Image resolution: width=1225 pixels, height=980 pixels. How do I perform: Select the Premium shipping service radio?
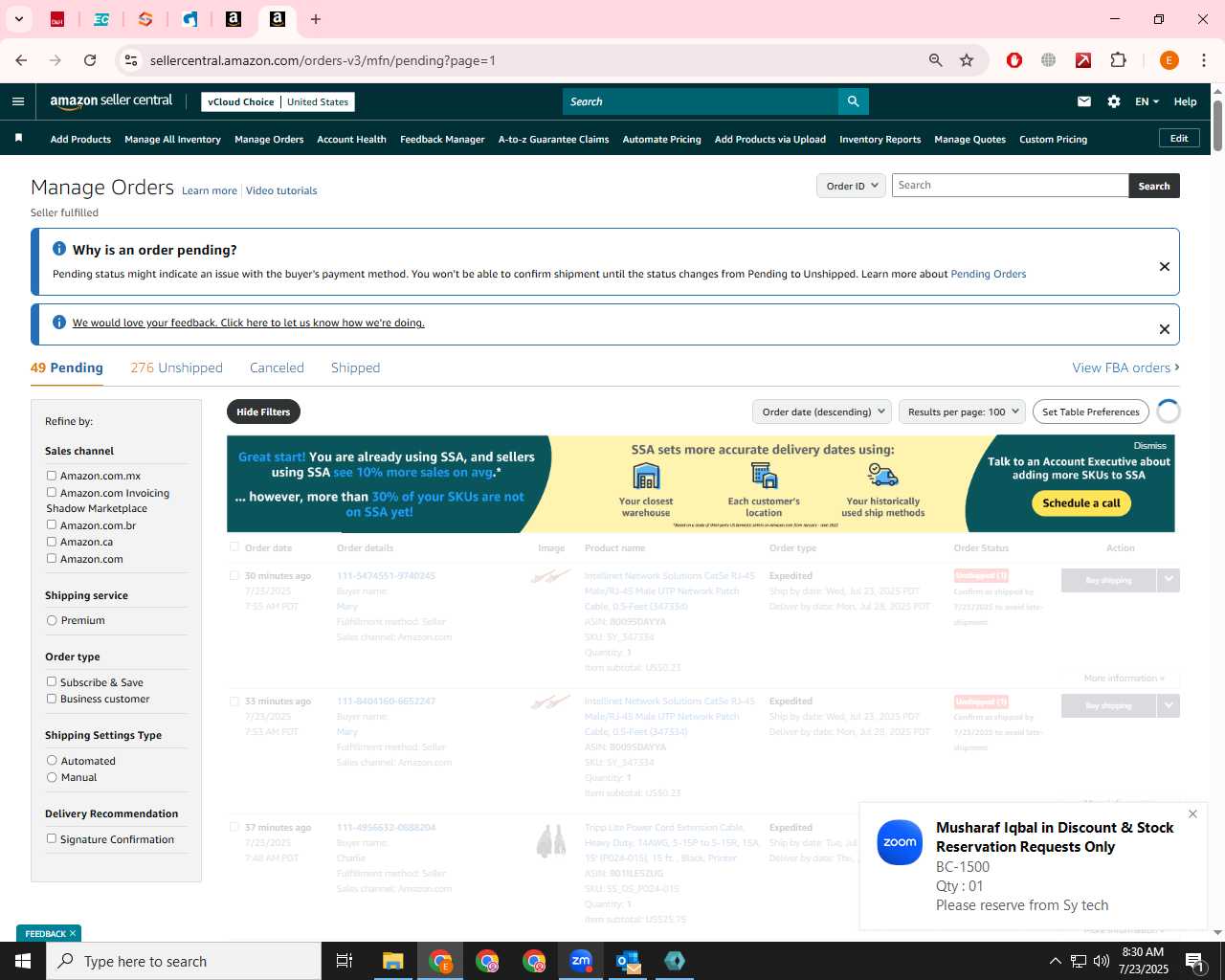[x=52, y=620]
